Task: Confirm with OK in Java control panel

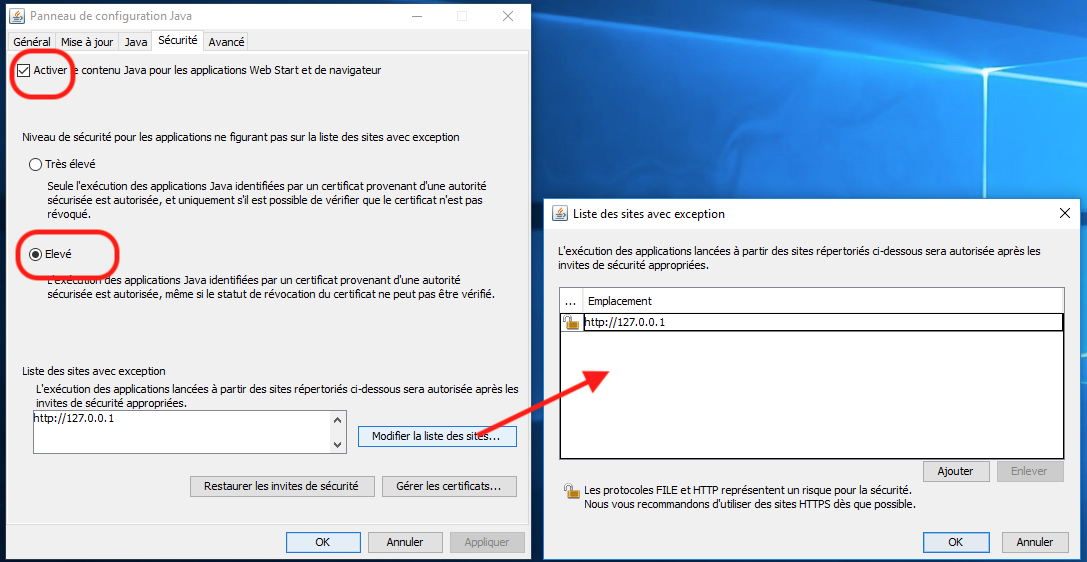Action: pos(323,542)
